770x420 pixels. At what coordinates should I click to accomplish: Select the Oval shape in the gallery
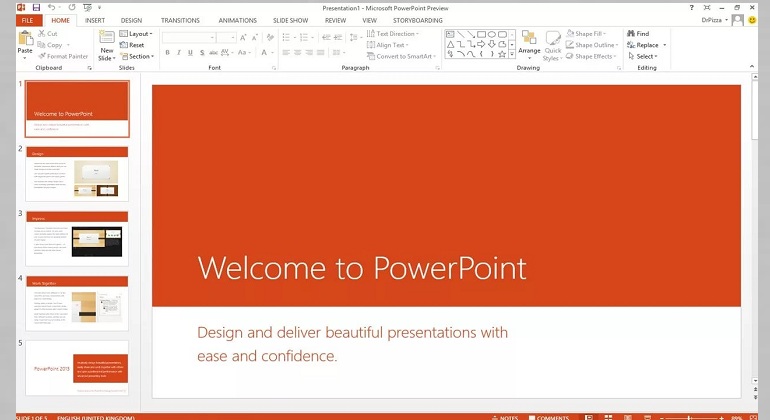(492, 34)
